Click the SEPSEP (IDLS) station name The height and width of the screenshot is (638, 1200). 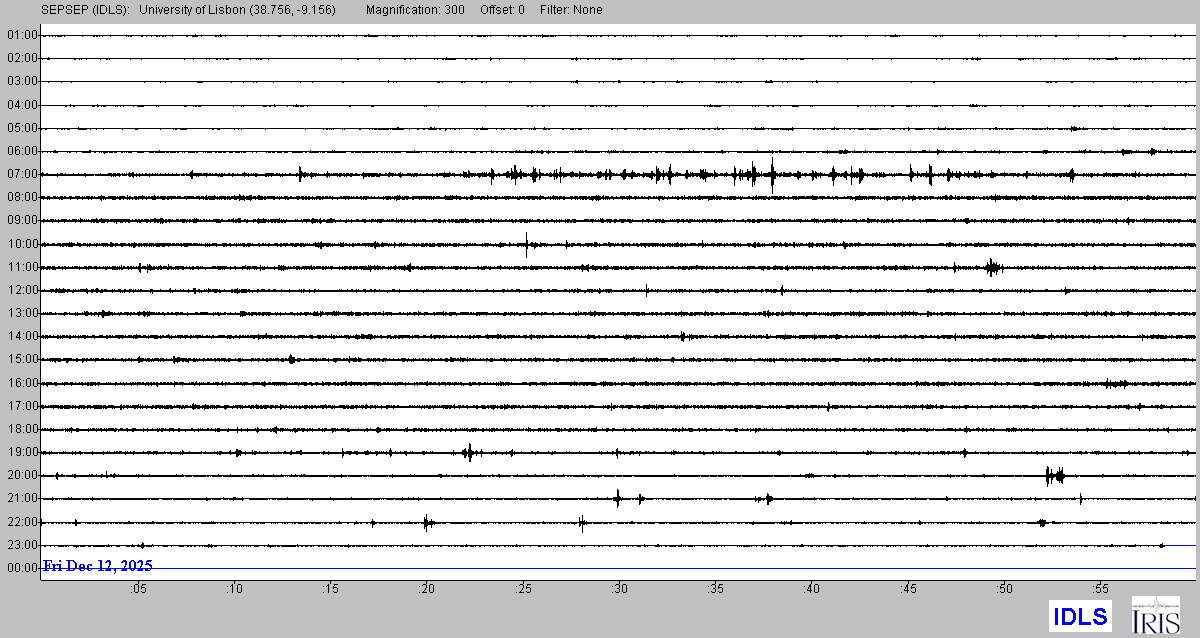tap(85, 10)
